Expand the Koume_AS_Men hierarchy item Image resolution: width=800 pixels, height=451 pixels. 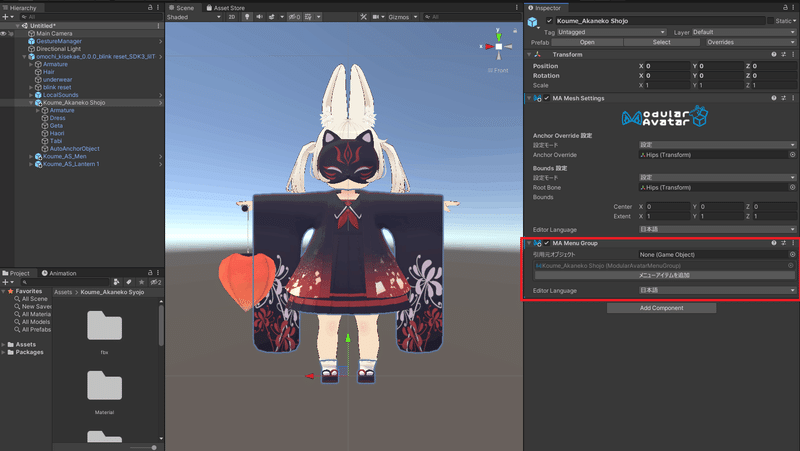pos(31,157)
